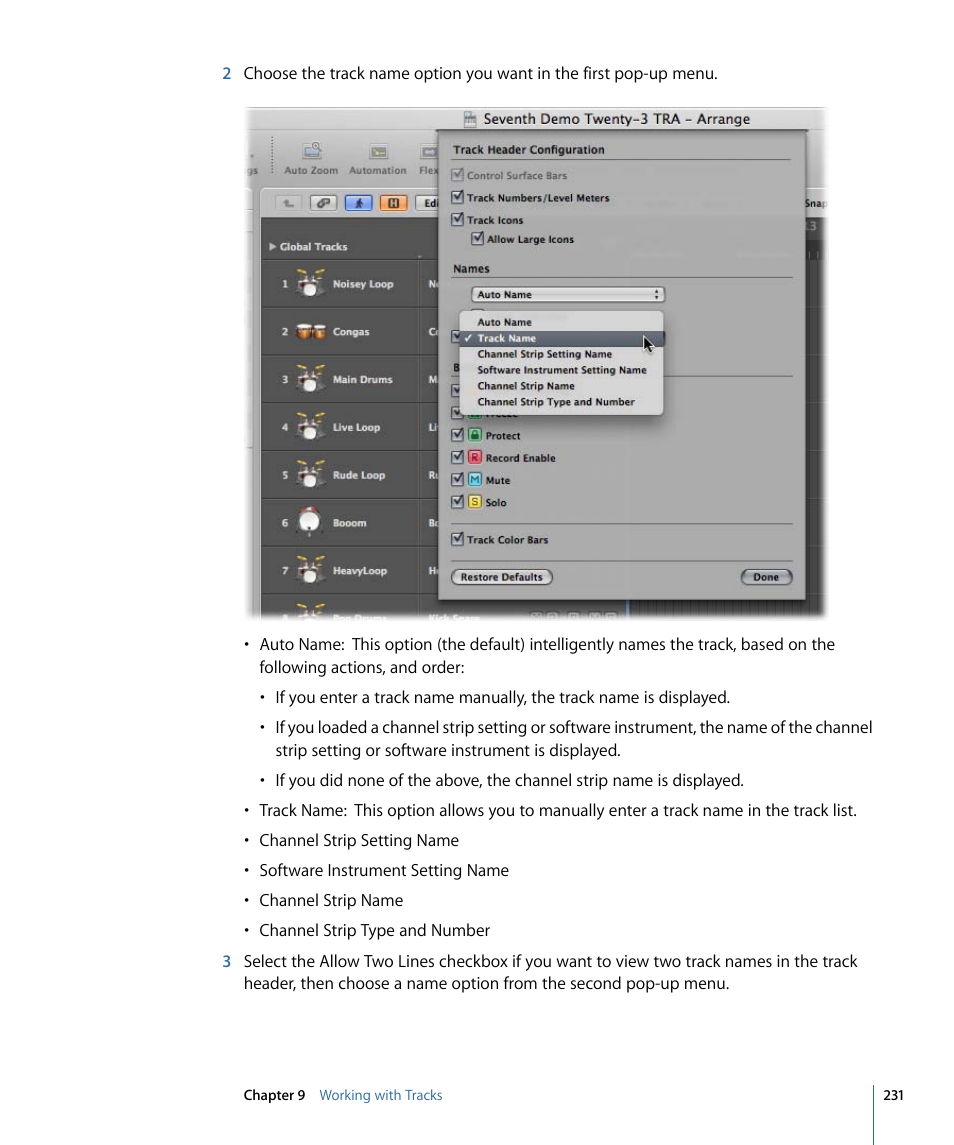
Task: Select the HeavyLoop drum kit icon
Action: coord(310,570)
